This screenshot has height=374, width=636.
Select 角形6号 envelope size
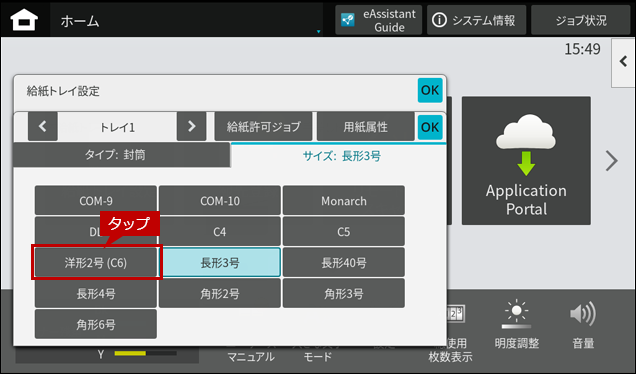click(x=96, y=324)
